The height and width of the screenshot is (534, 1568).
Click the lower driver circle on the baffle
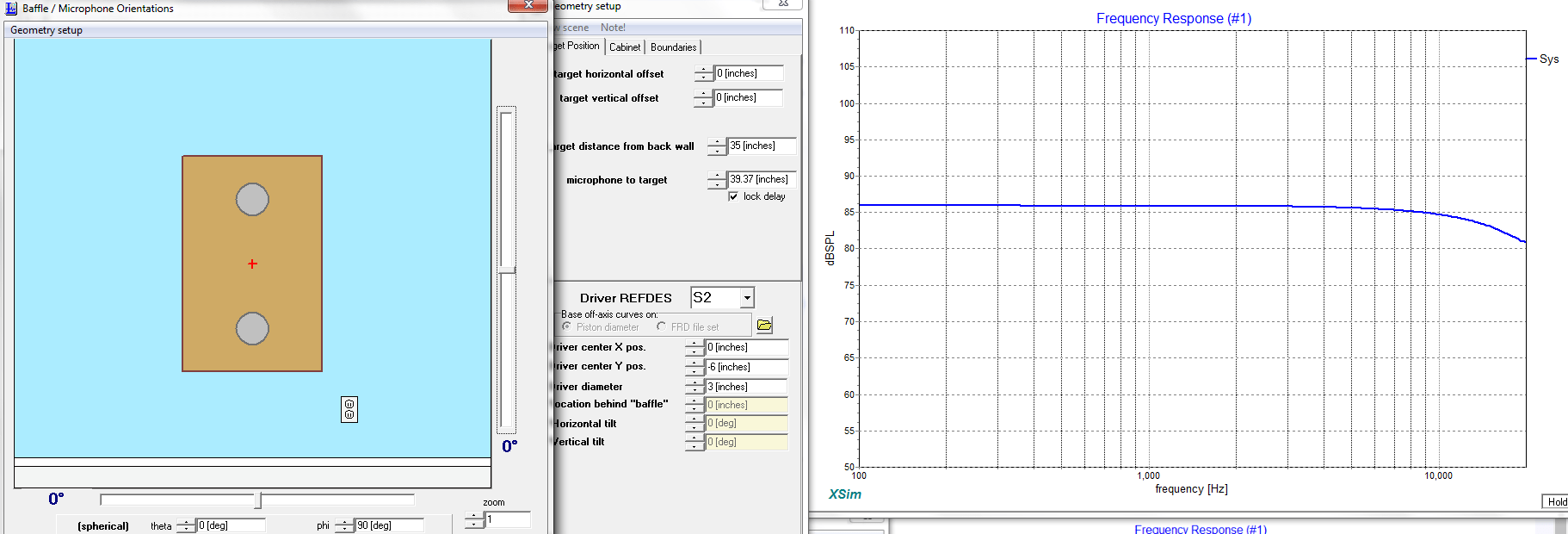tap(252, 328)
